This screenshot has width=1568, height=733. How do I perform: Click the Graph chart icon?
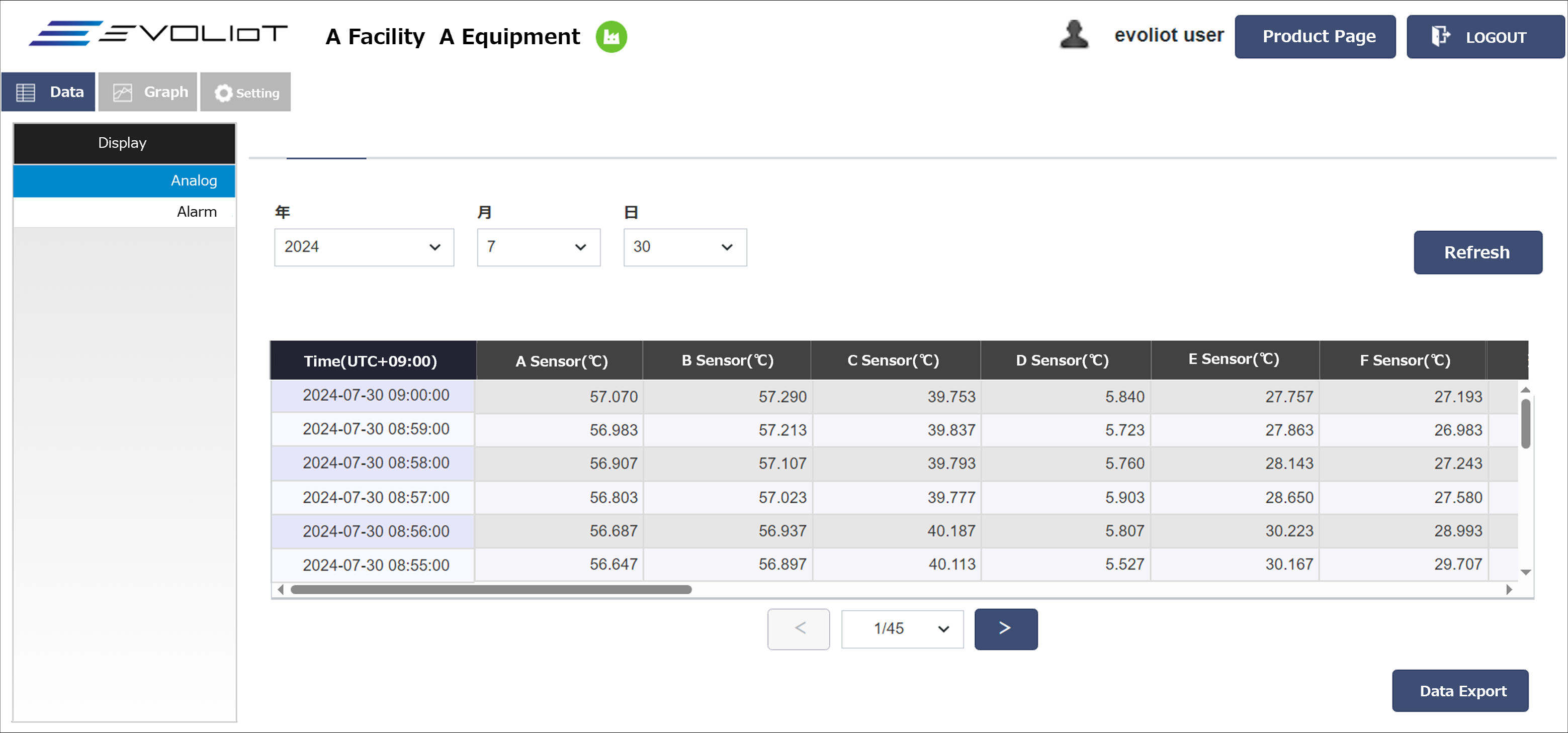(122, 93)
